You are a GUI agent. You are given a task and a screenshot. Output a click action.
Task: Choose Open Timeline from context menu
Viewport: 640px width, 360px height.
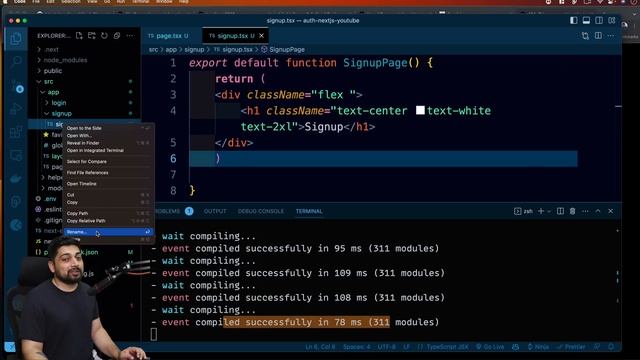(109, 184)
